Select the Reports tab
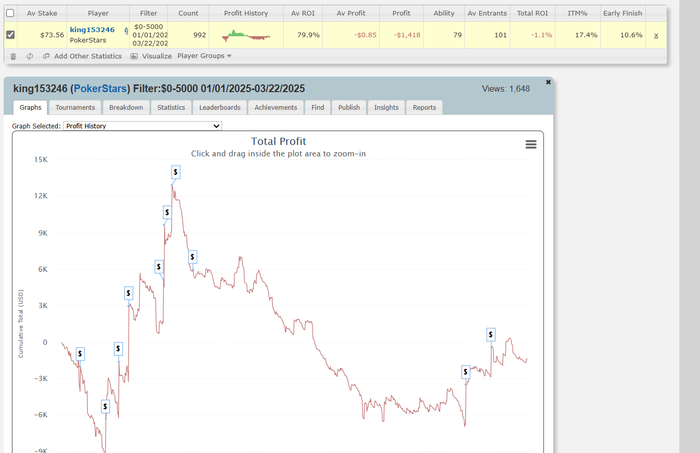This screenshot has width=700, height=453. pos(424,108)
